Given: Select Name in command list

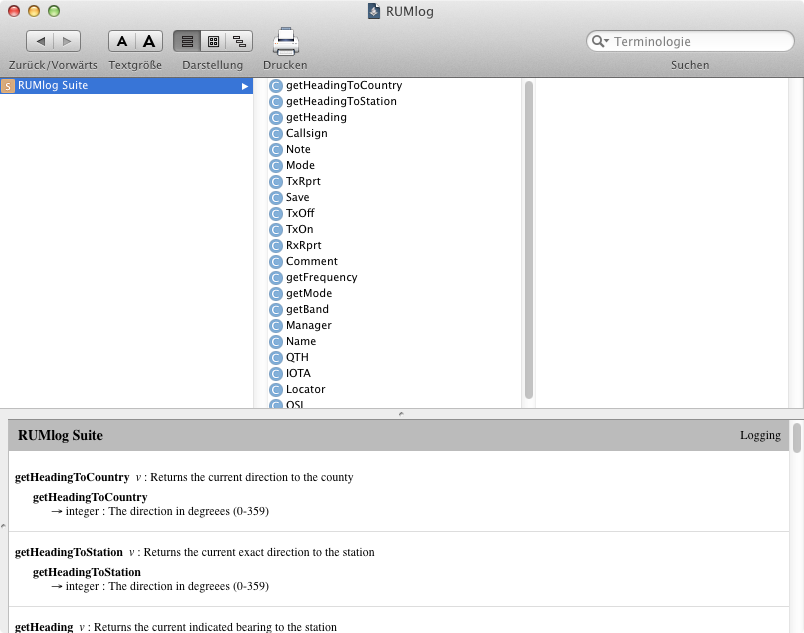Looking at the screenshot, I should point(301,341).
